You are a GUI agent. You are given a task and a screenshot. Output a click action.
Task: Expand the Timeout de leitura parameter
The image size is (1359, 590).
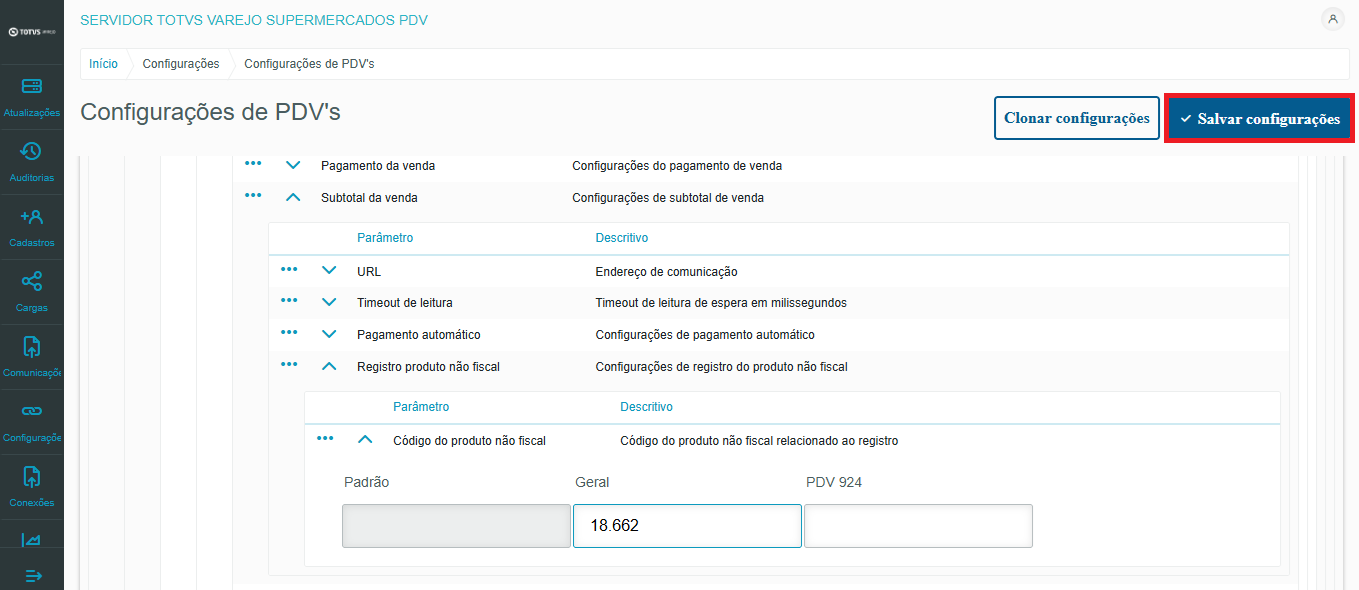point(329,302)
